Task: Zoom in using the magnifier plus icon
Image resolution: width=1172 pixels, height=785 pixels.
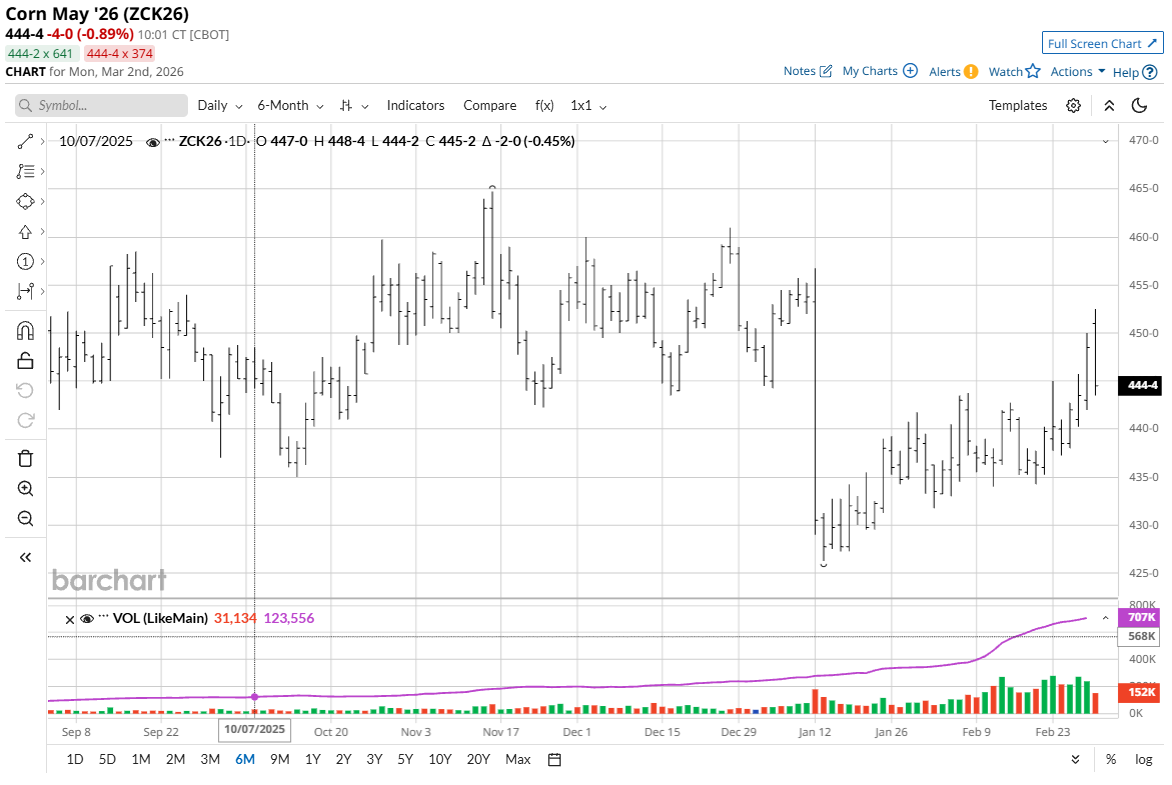Action: click(25, 488)
